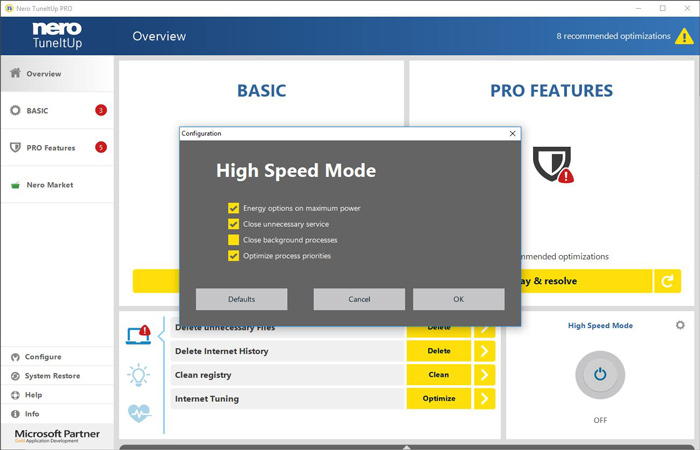
Task: Click the PRO Features shield alert icon
Action: tap(553, 164)
